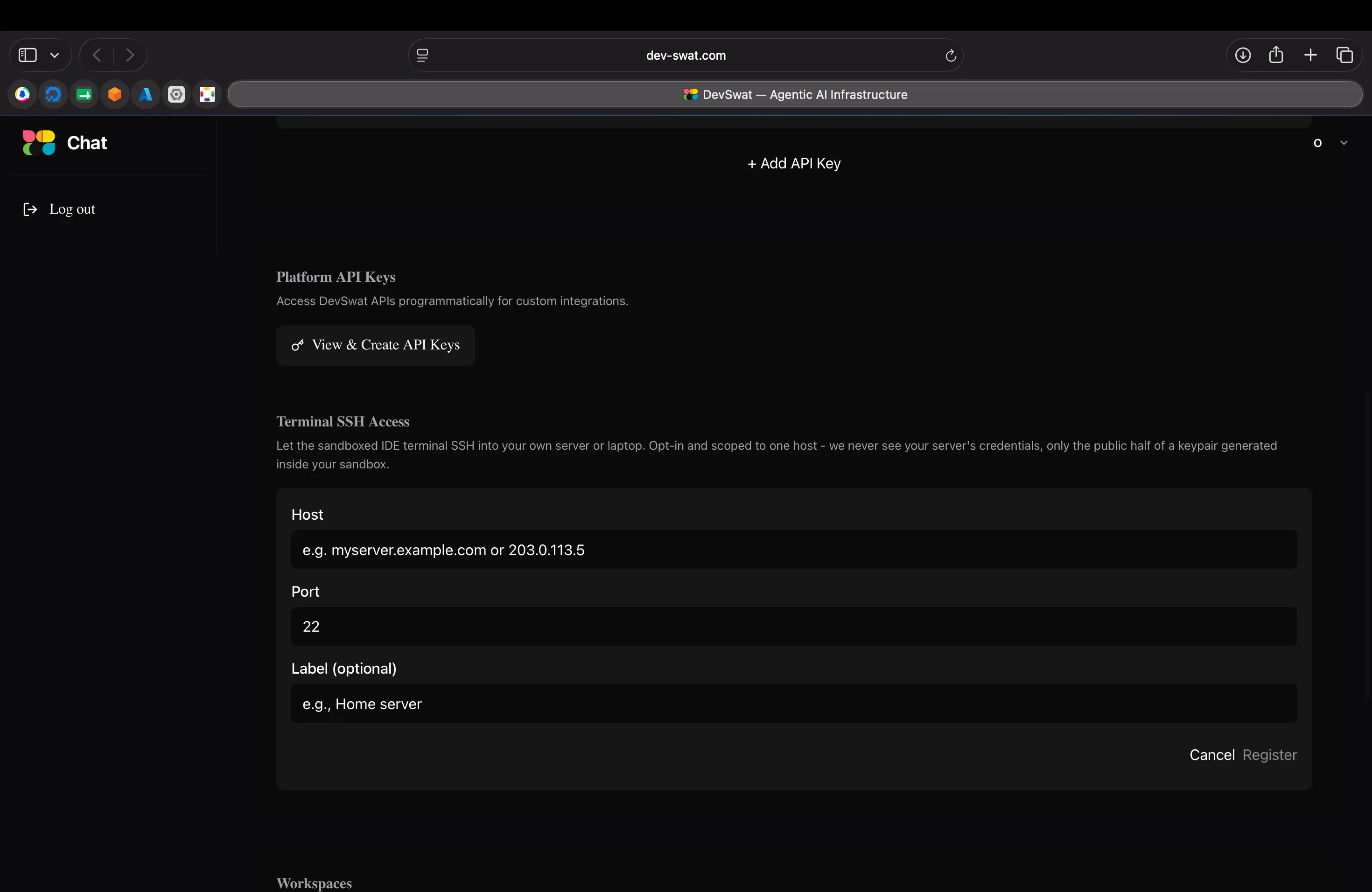Click the 'o' user avatar at top right

(1317, 143)
